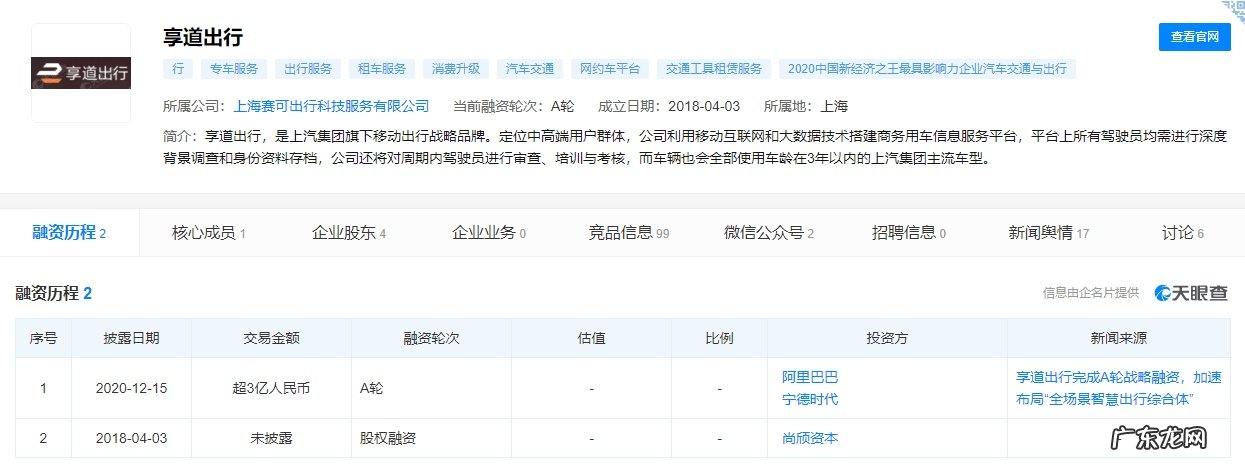Switch to the 融资历程 tab

[69, 233]
